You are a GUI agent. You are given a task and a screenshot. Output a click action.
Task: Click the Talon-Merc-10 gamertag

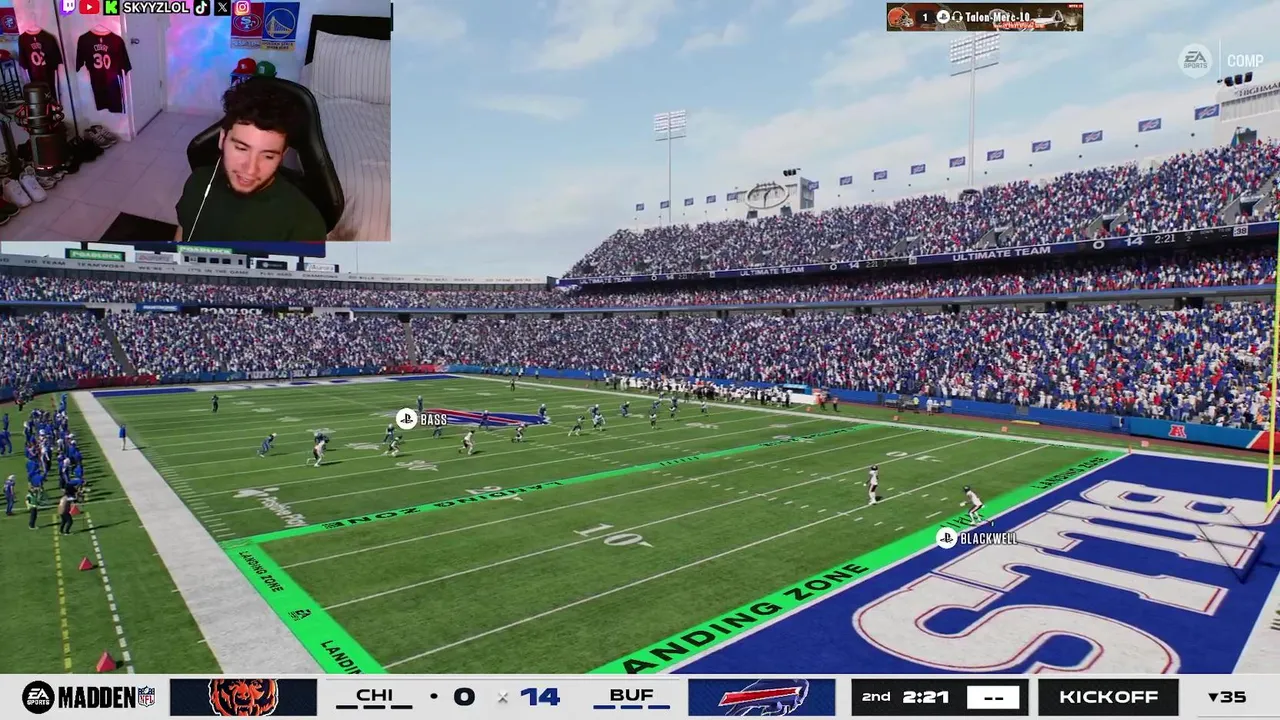[997, 17]
